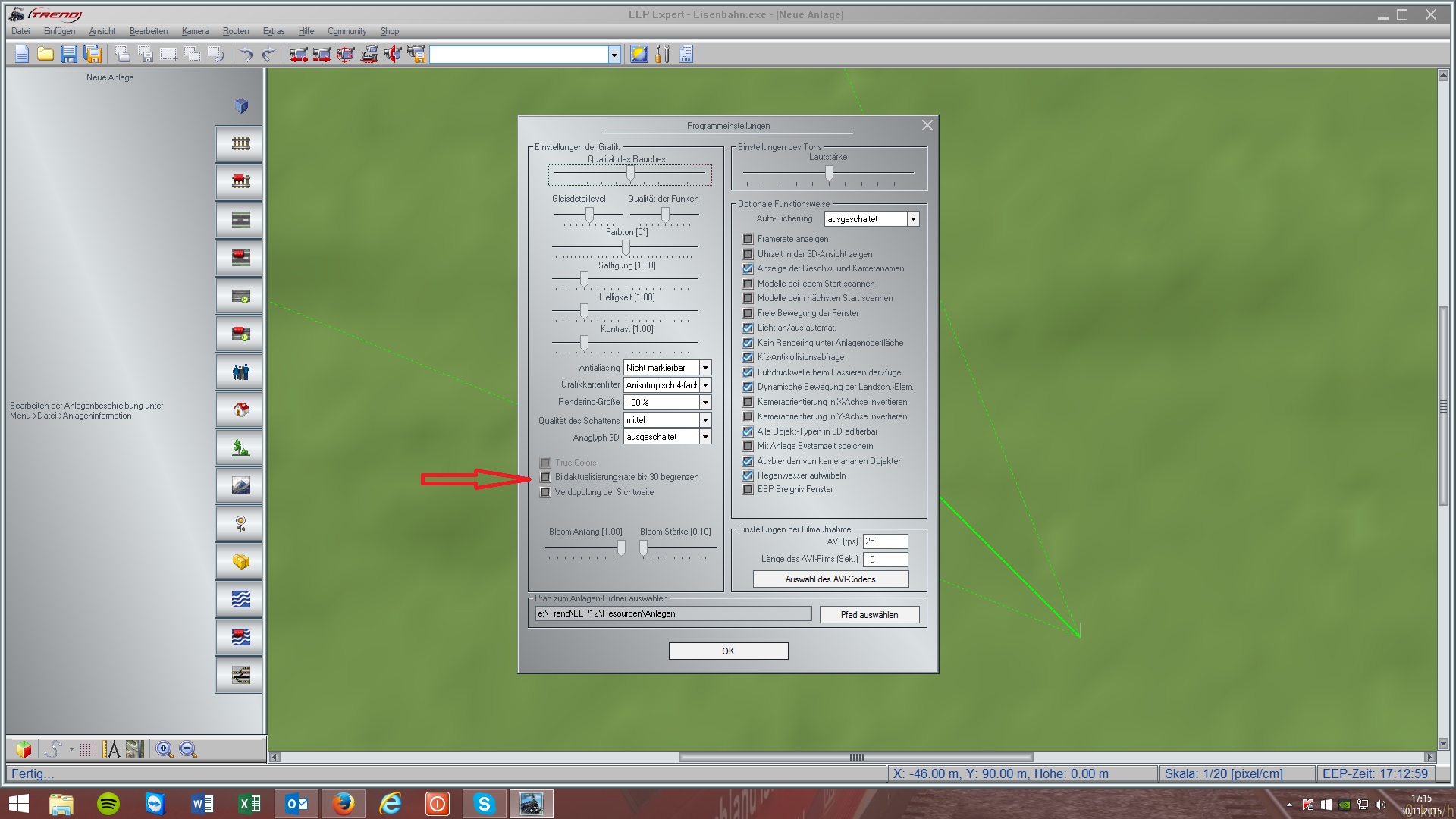Click Auswahl des AVI-Codecs button
This screenshot has width=1456, height=819.
pos(830,579)
